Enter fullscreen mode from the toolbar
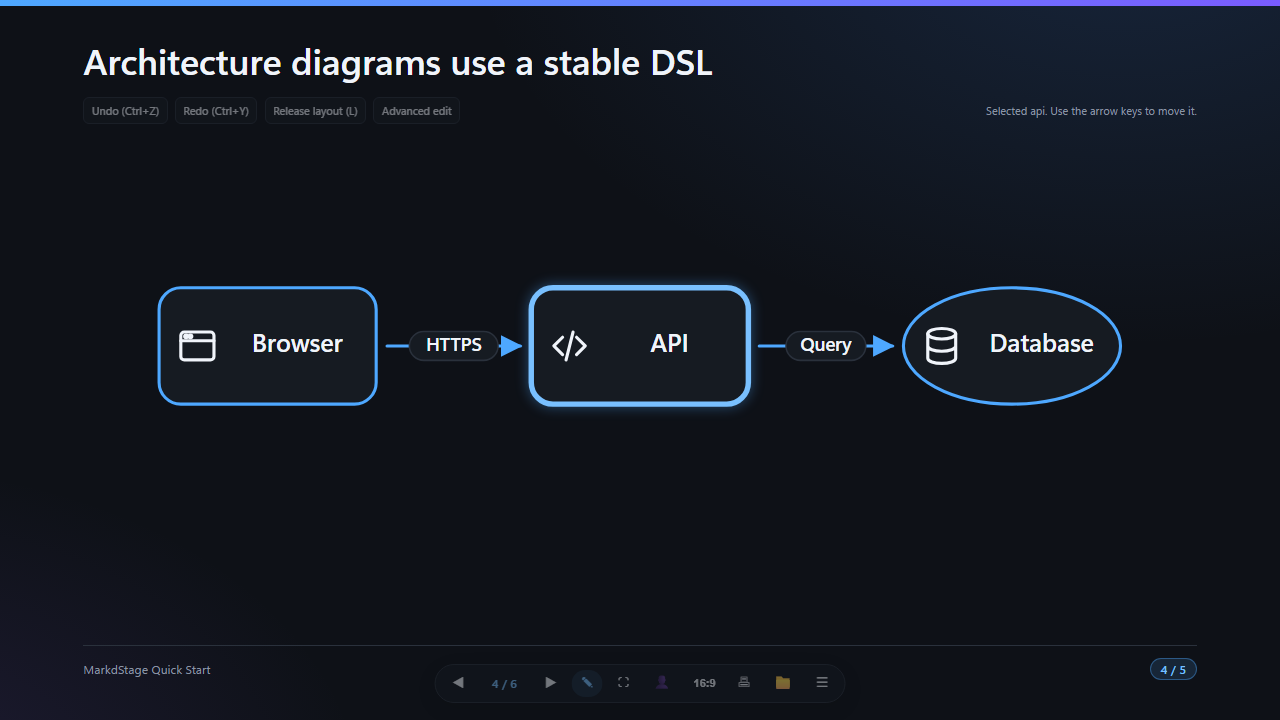Viewport: 1280px width, 720px height. [x=623, y=683]
